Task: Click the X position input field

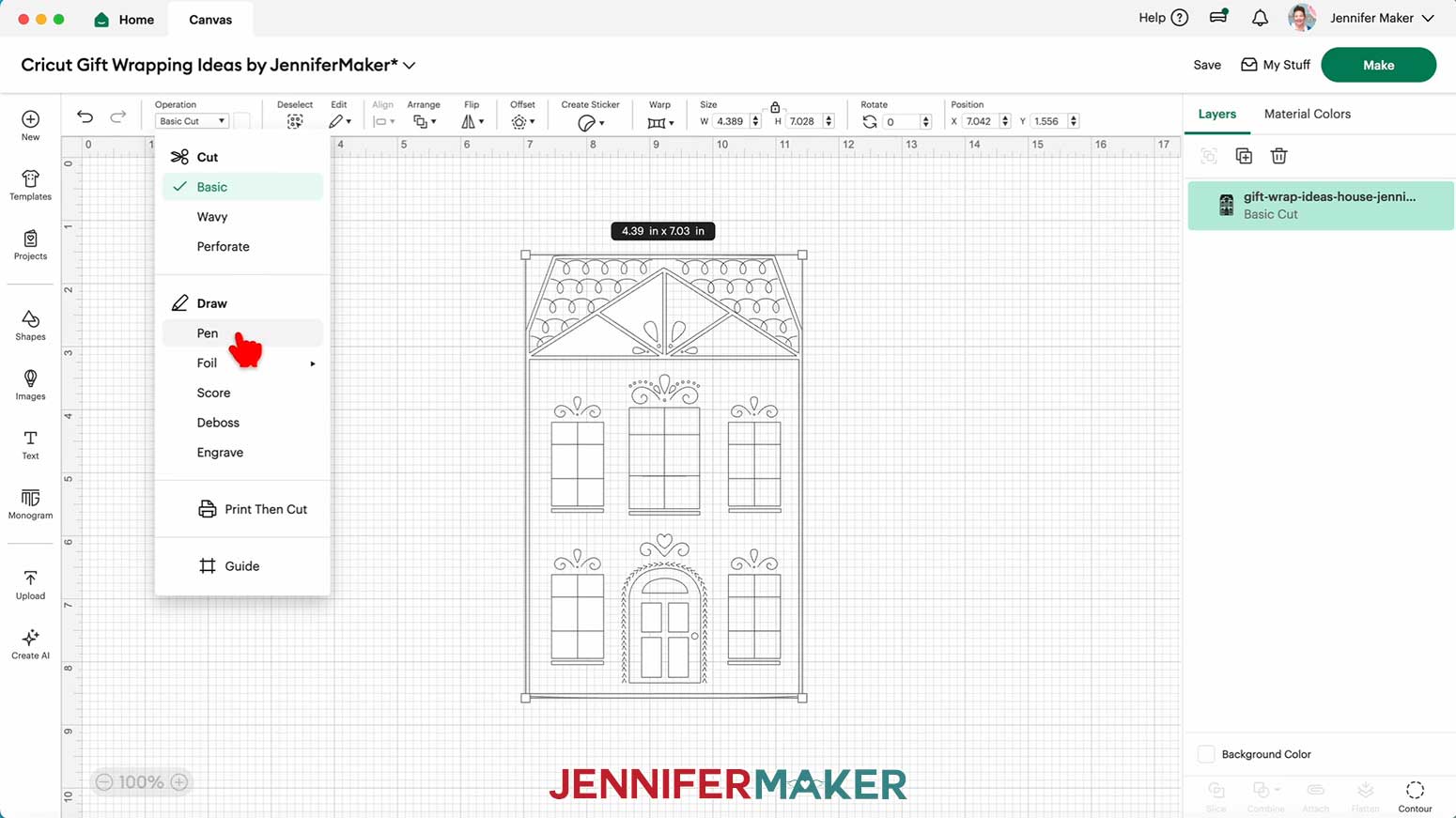Action: [981, 121]
